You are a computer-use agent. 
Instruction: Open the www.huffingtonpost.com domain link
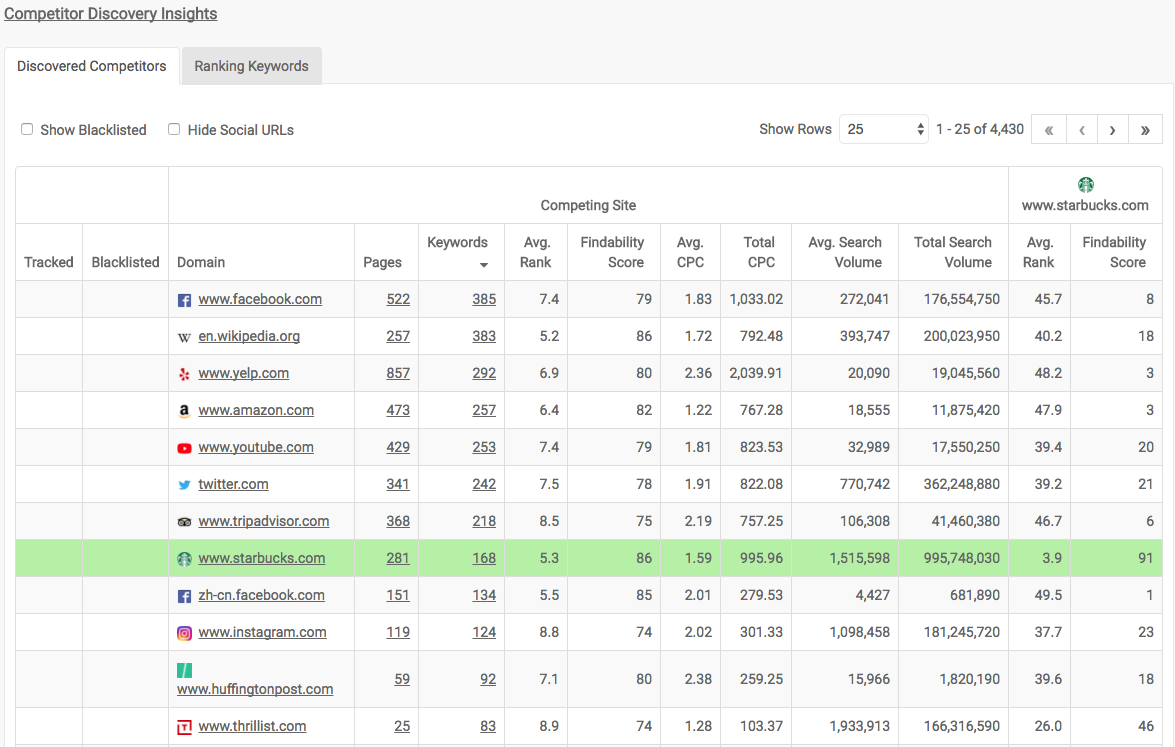pos(255,689)
